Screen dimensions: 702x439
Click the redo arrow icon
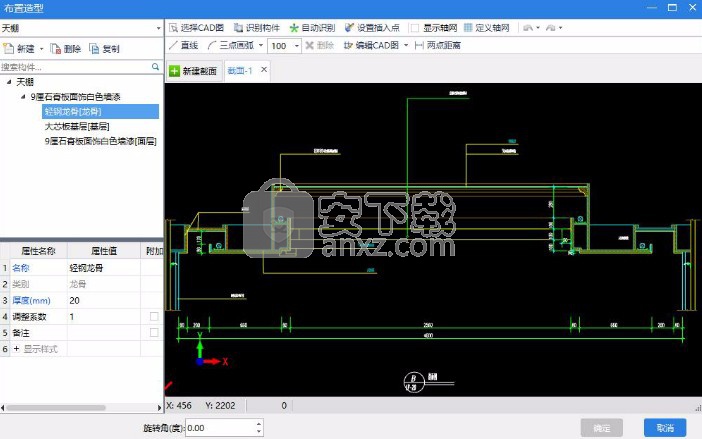click(x=551, y=28)
